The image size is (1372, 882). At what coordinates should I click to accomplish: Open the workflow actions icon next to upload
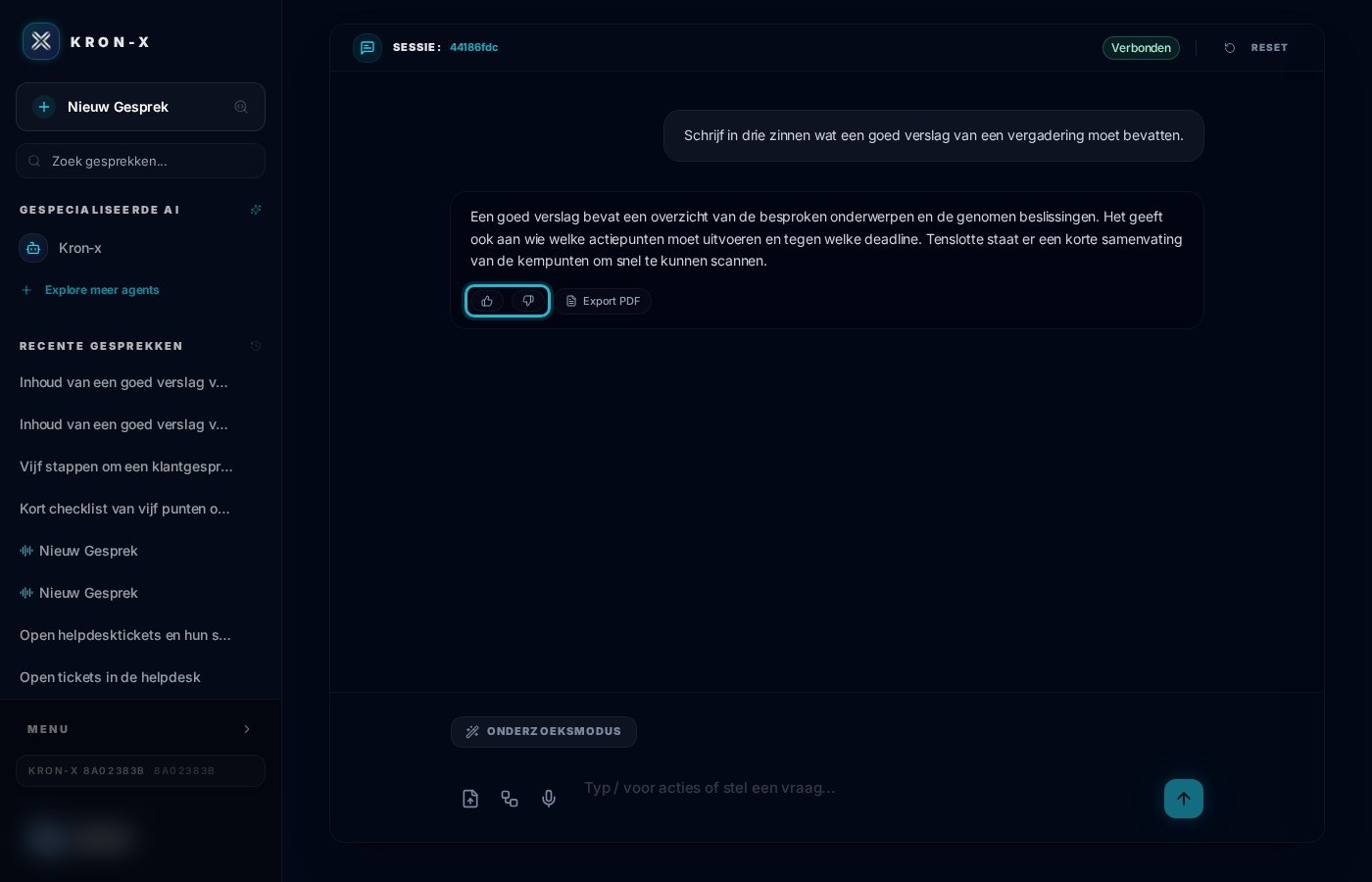click(x=510, y=799)
